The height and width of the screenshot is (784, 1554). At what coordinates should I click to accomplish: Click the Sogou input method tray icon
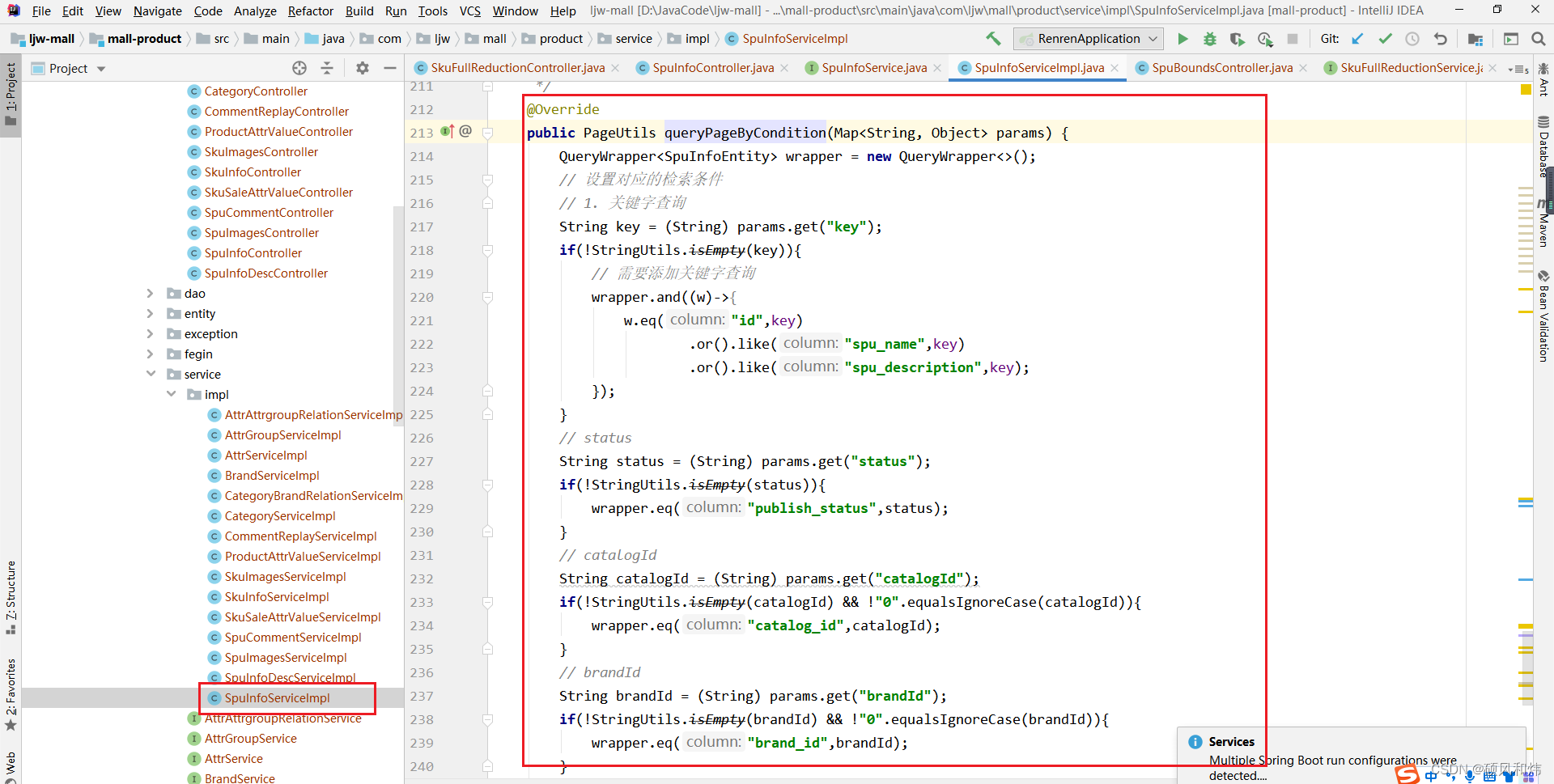click(x=1408, y=774)
